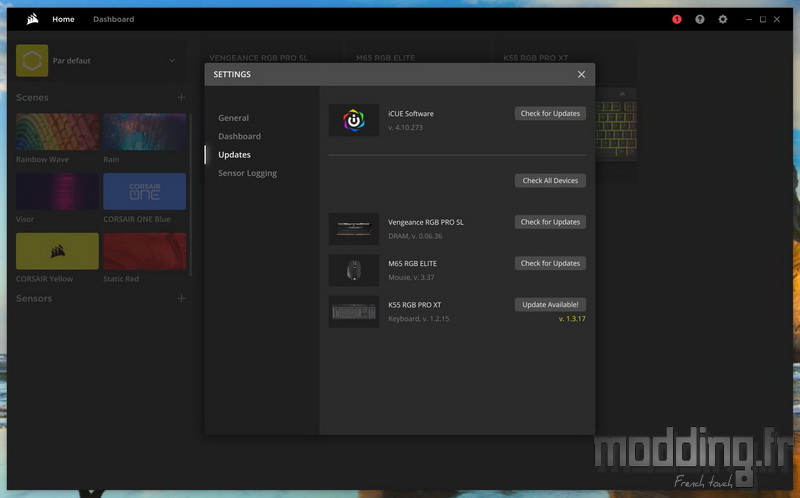Image resolution: width=800 pixels, height=498 pixels.
Task: Click the Par defaut profile icon
Action: pos(32,60)
